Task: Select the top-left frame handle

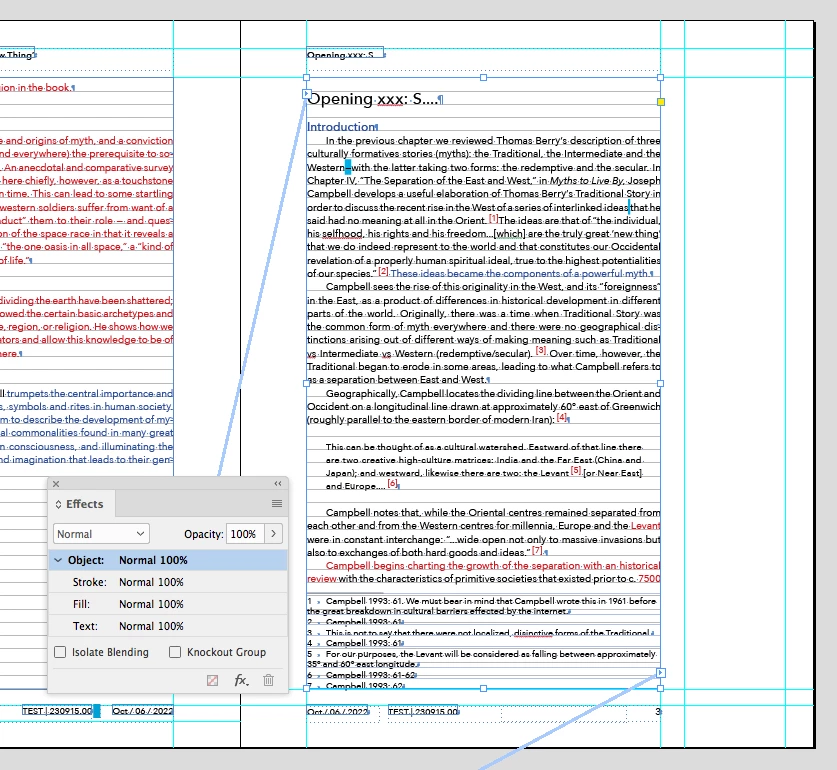Action: tap(306, 77)
